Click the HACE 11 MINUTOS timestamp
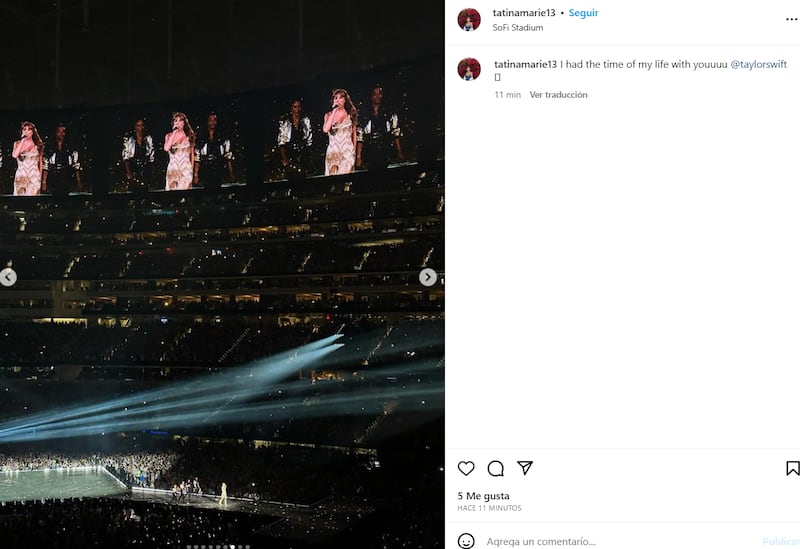This screenshot has height=549, width=800. 490,509
